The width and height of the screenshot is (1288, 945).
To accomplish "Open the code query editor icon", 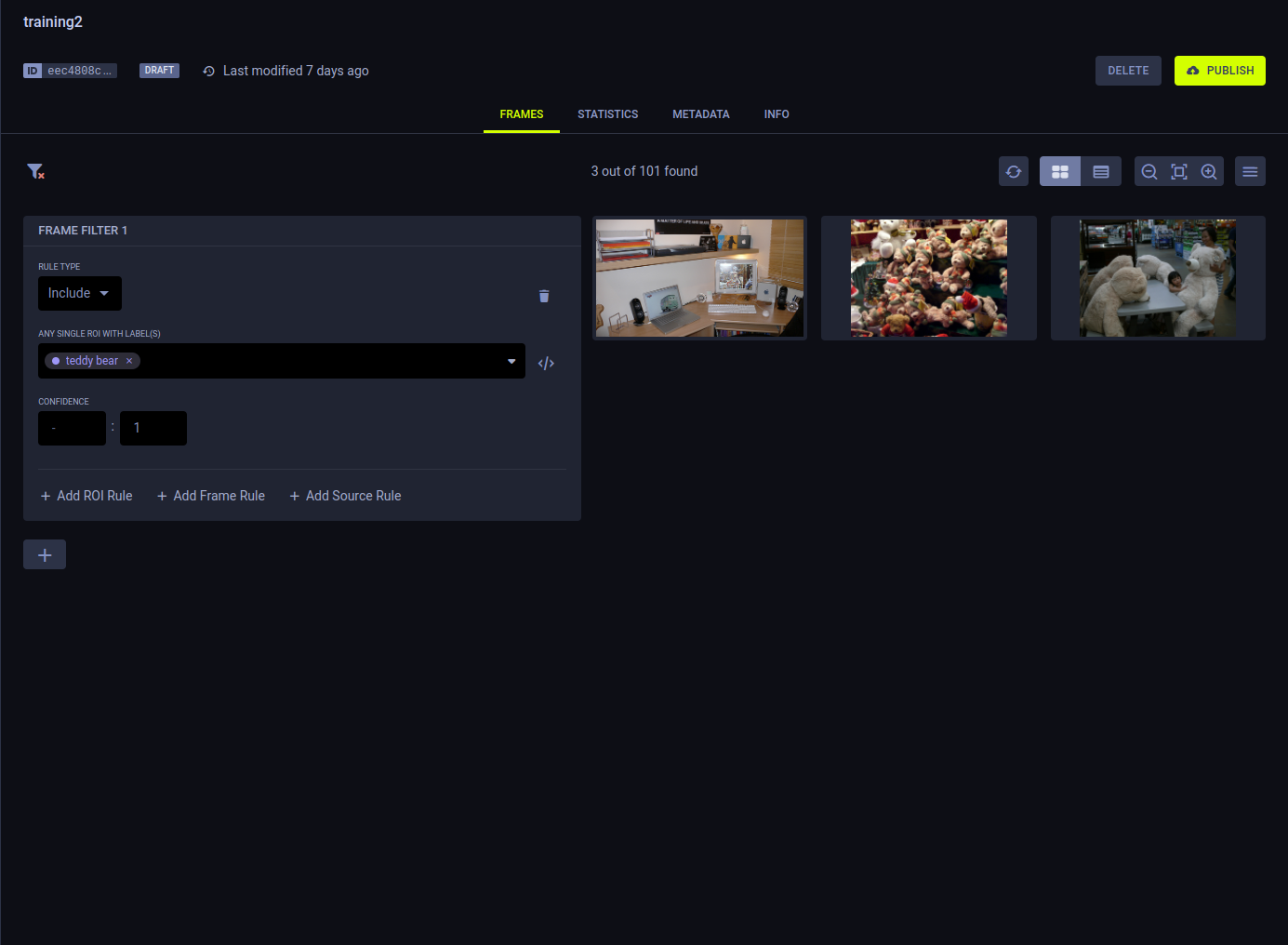I will click(x=546, y=363).
